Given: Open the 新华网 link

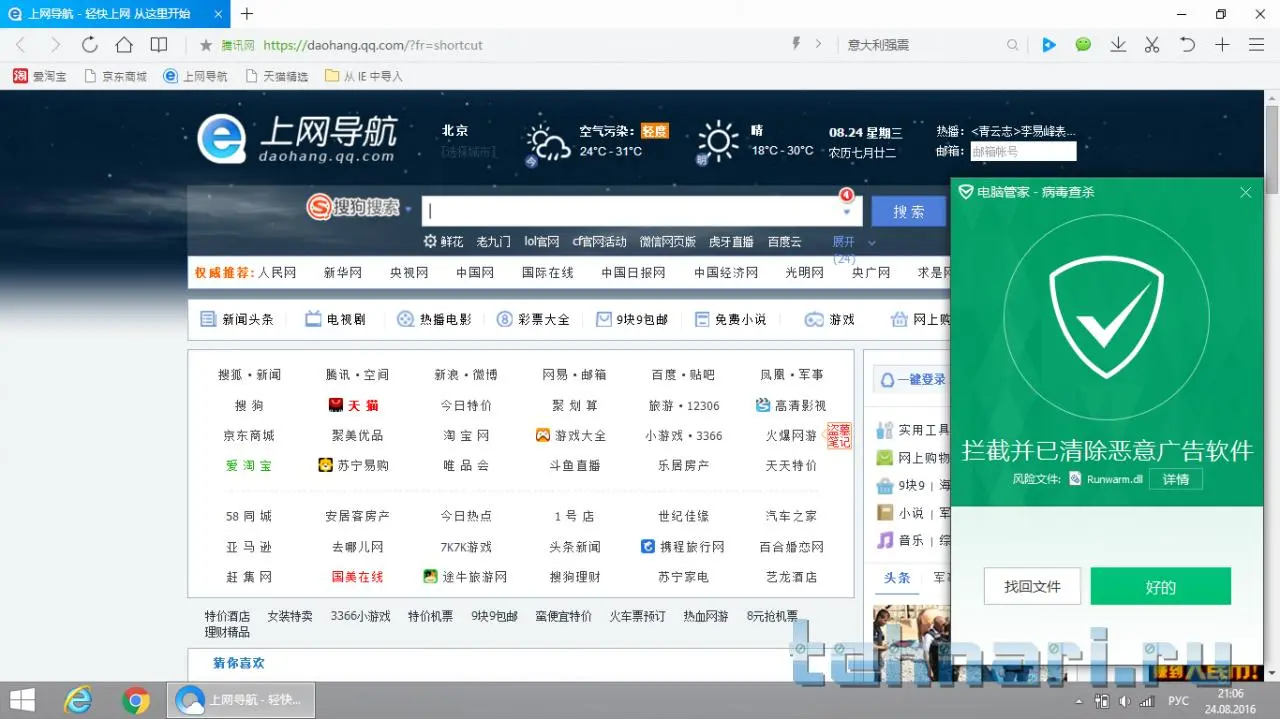Looking at the screenshot, I should [343, 272].
